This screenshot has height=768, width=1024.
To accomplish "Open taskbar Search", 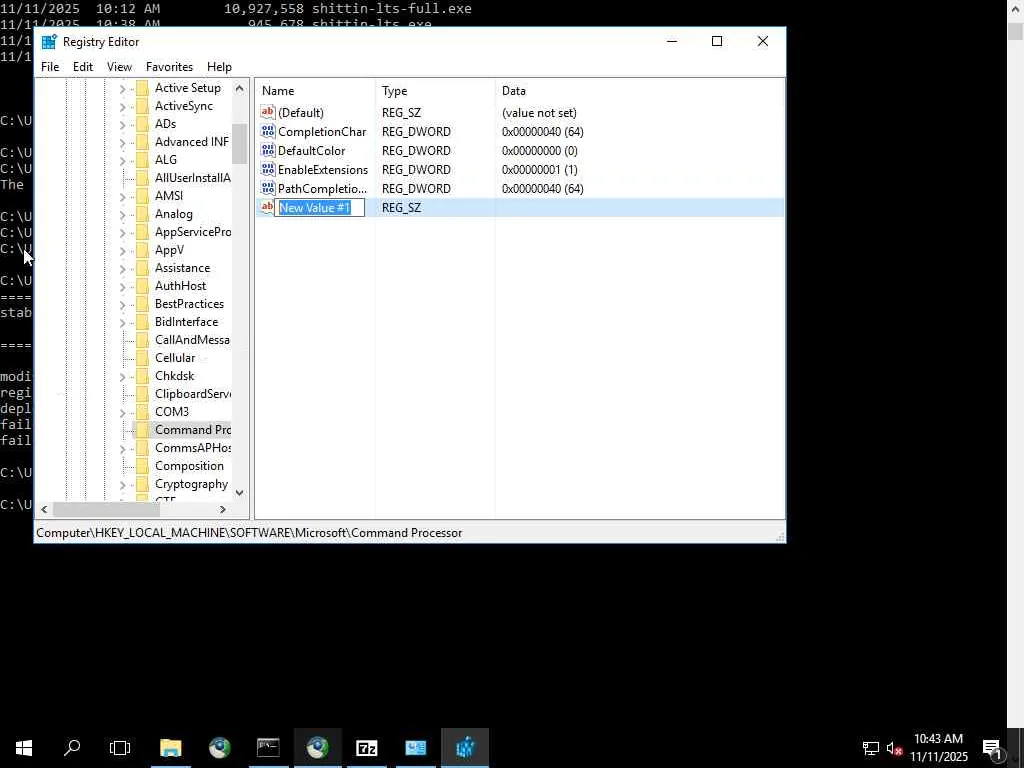I will [x=72, y=748].
